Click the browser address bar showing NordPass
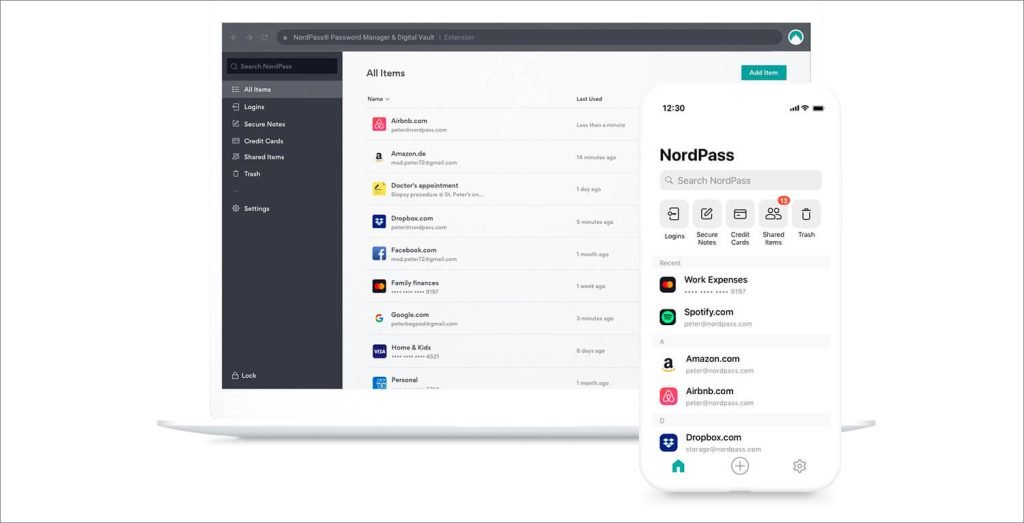Screen dimensions: 1024x523 (x=529, y=37)
